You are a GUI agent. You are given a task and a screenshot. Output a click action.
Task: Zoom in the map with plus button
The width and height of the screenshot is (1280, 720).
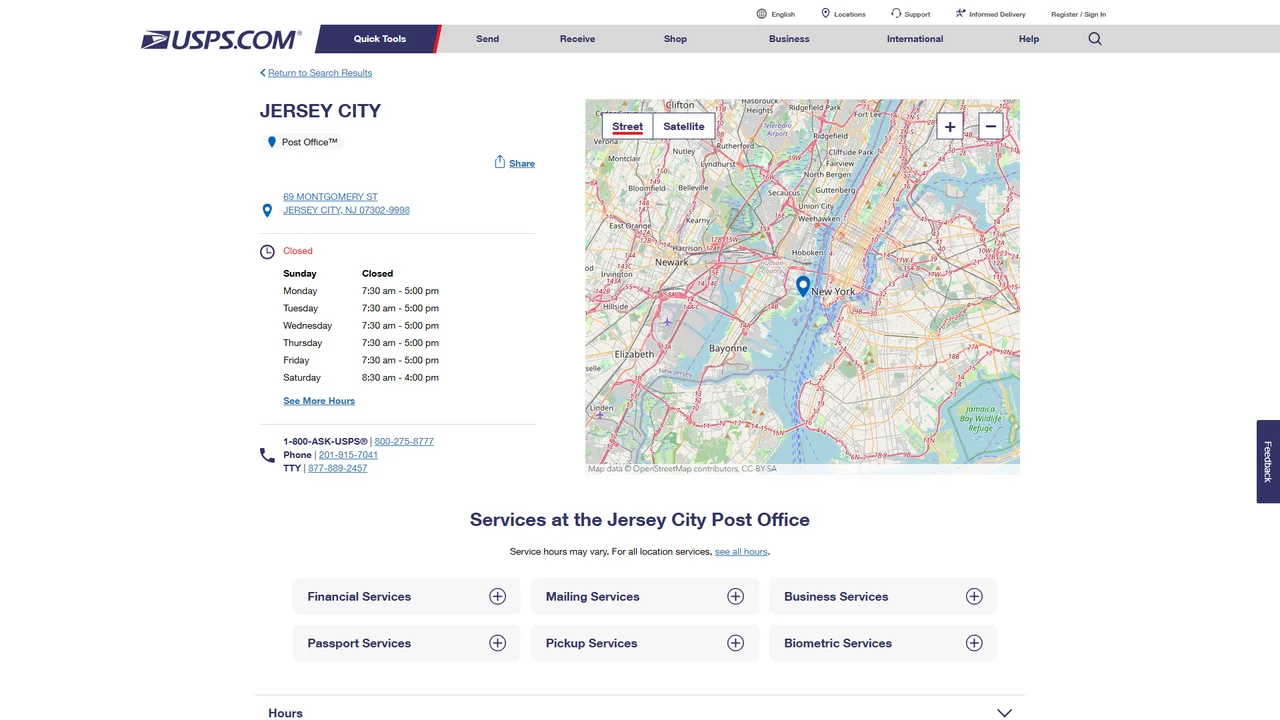pos(950,126)
